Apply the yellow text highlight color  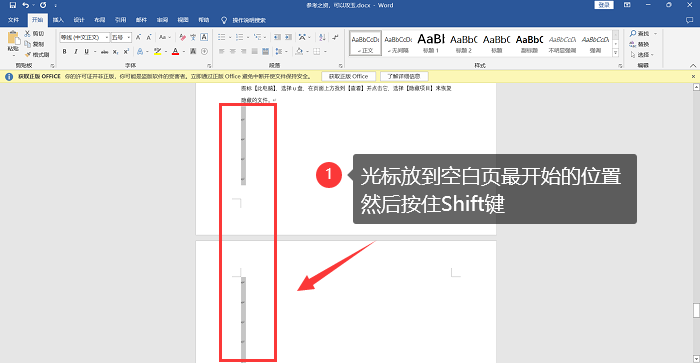(157, 52)
